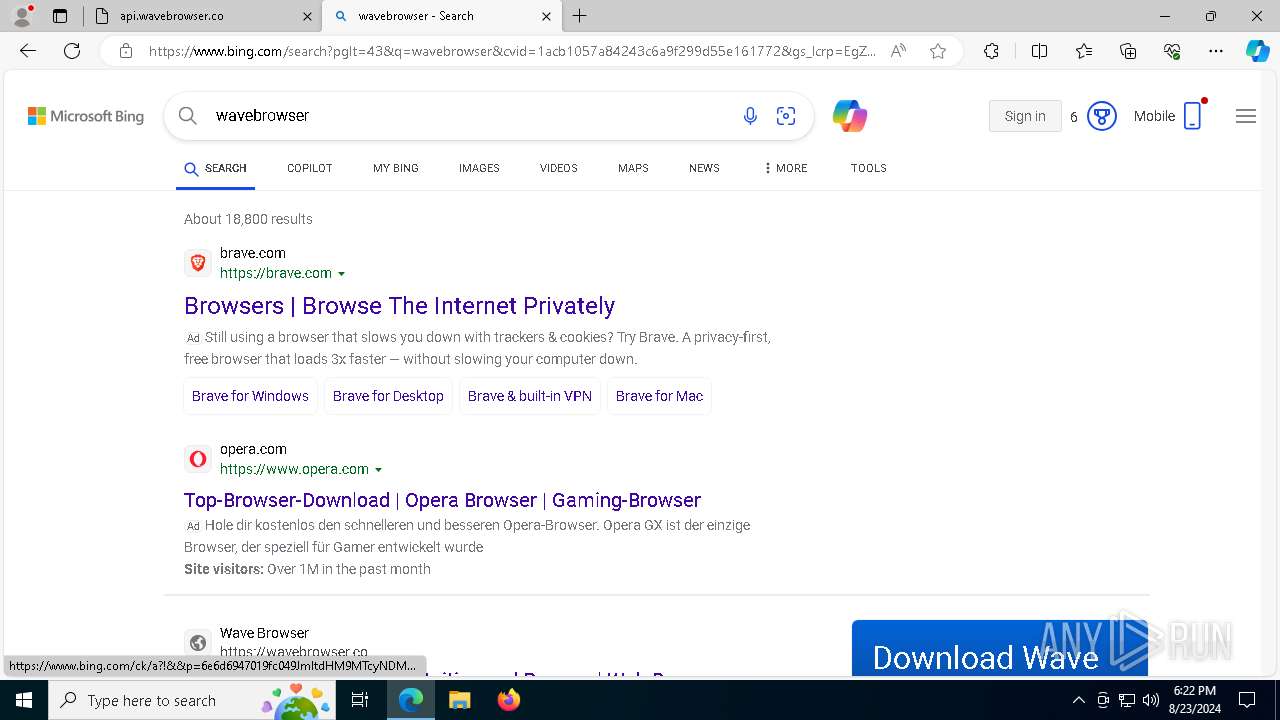Switch to MAPS results
Screen dimensions: 1280x720
(633, 168)
